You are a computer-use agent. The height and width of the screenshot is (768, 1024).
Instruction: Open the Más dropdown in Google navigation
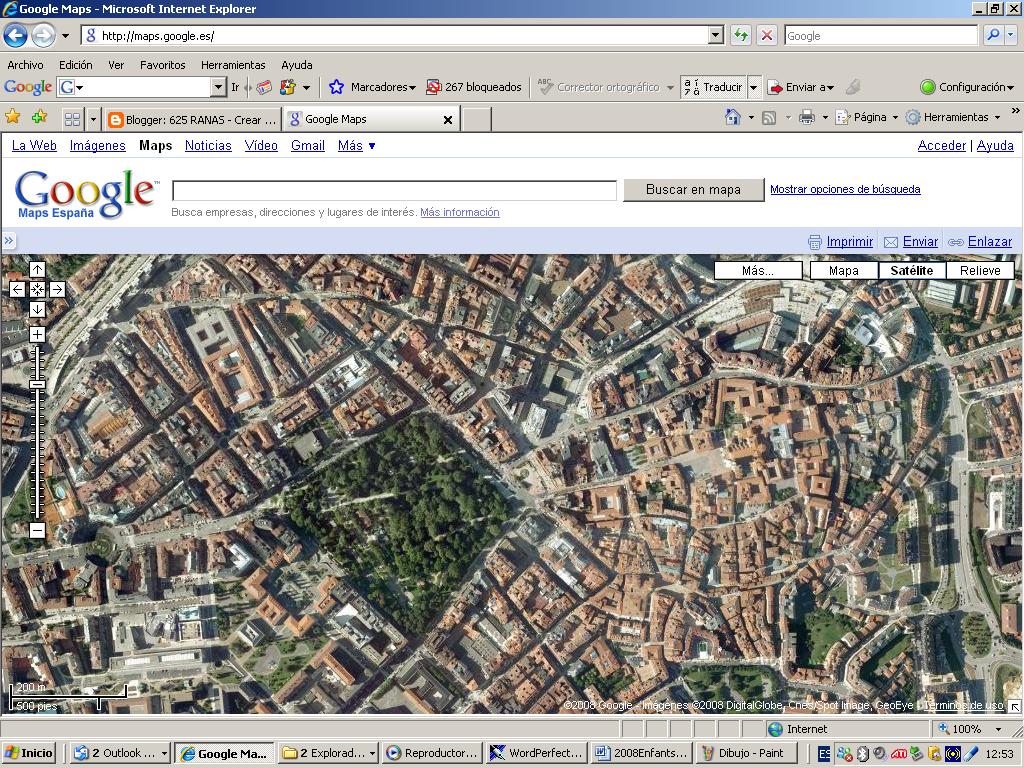(x=357, y=146)
